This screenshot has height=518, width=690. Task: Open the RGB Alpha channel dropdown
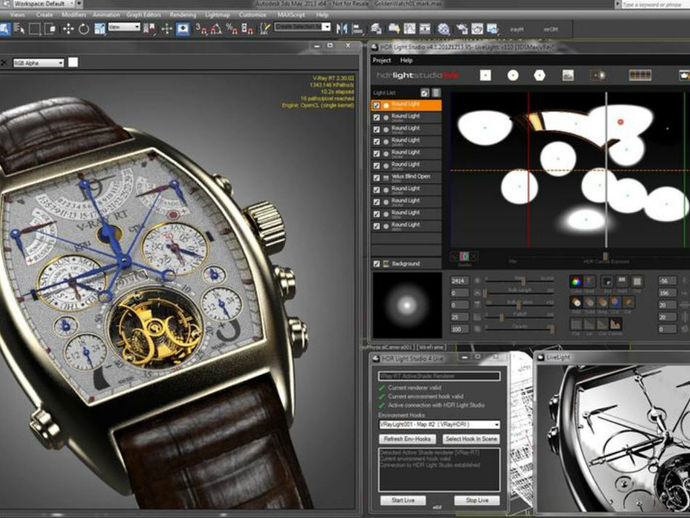[38, 63]
